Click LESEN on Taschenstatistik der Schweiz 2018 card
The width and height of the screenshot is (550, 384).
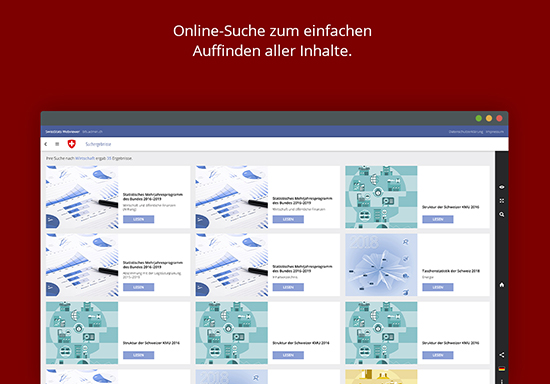click(438, 287)
